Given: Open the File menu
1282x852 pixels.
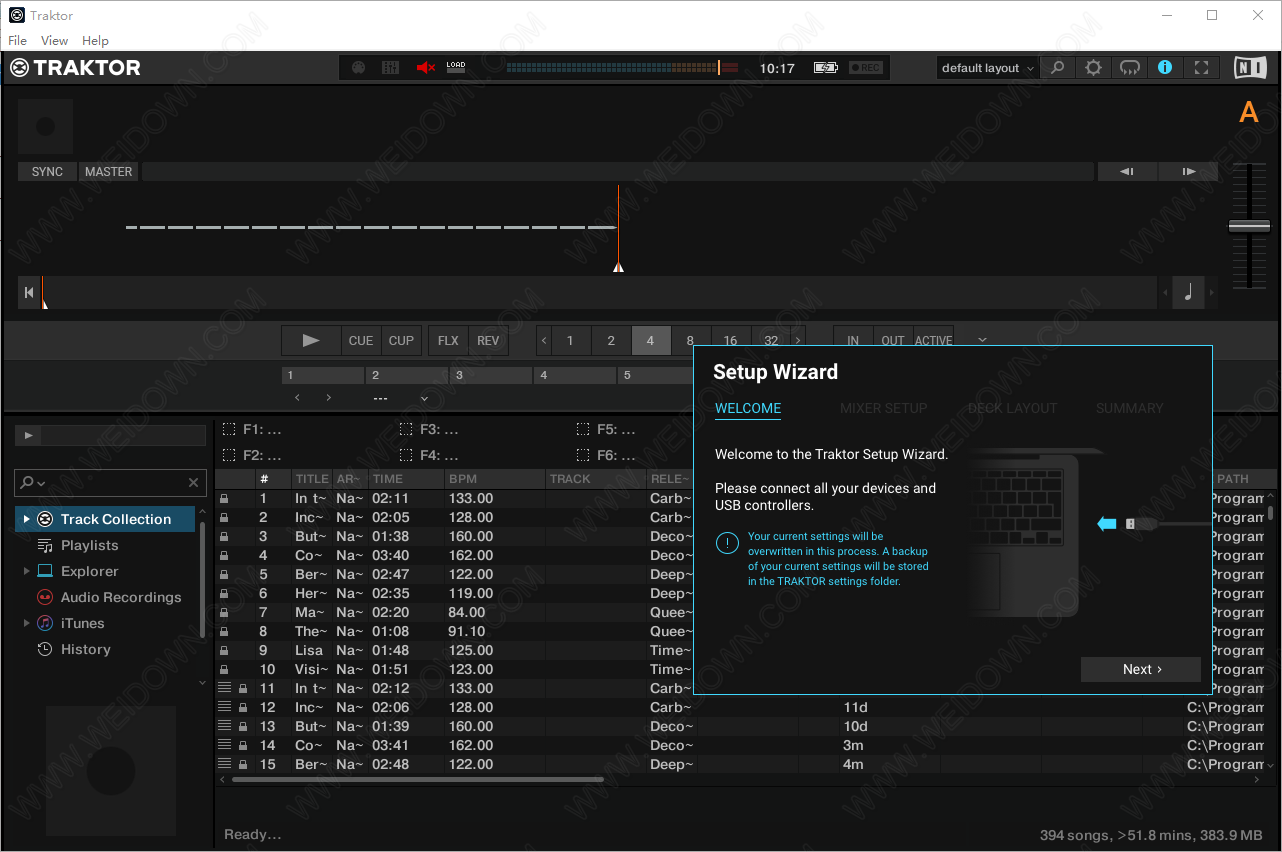Looking at the screenshot, I should tap(17, 40).
